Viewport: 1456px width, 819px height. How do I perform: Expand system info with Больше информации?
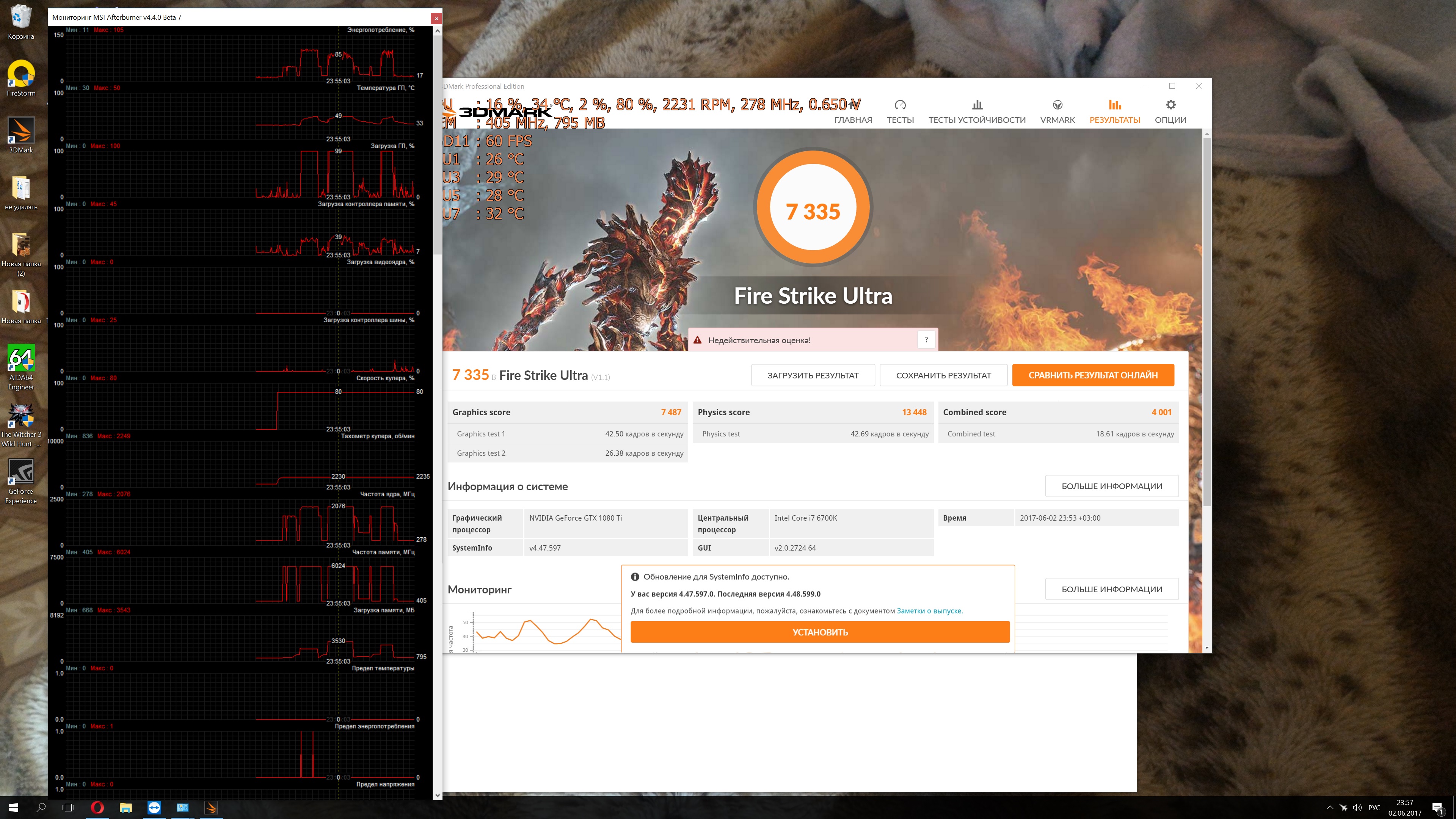(1111, 486)
